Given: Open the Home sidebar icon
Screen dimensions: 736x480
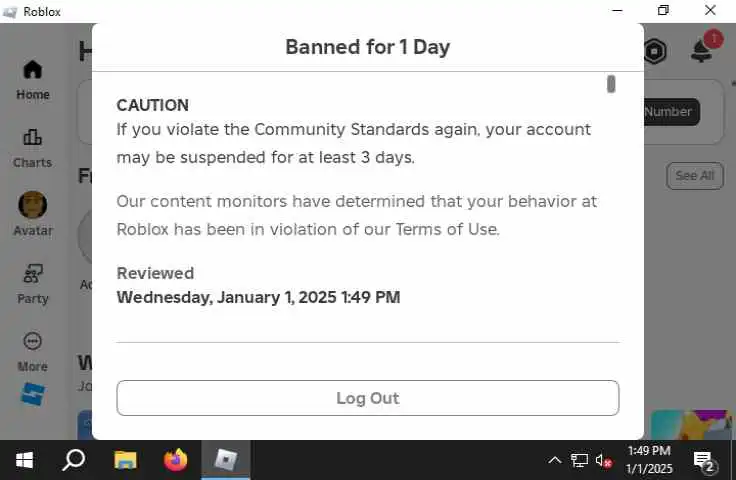Looking at the screenshot, I should coord(32,79).
